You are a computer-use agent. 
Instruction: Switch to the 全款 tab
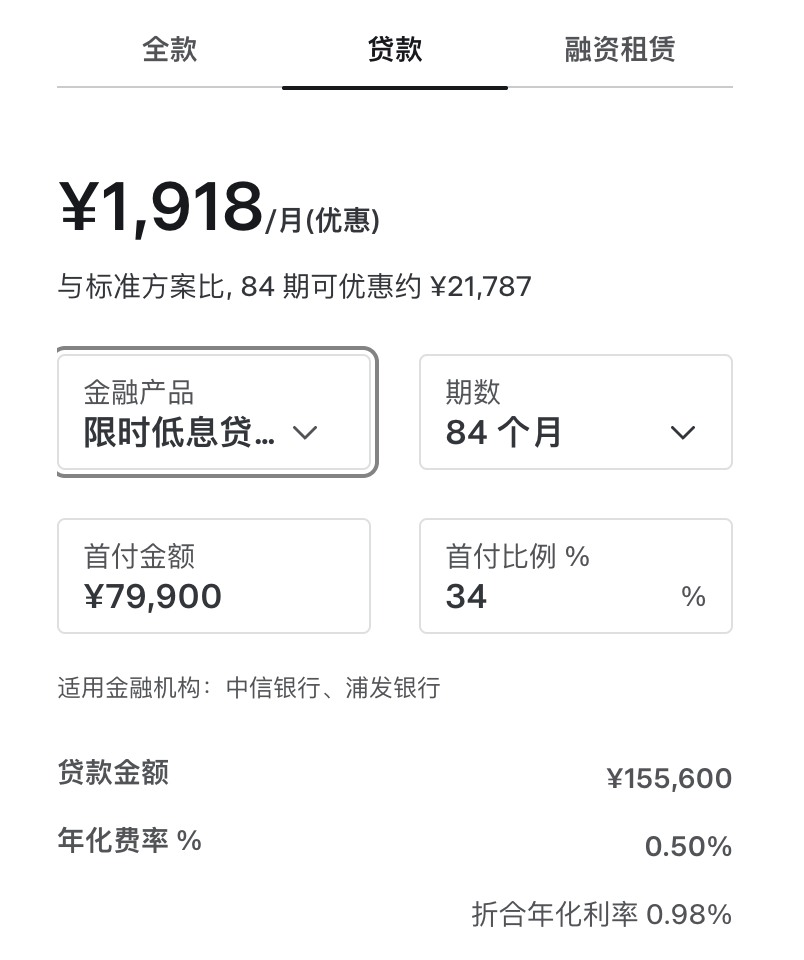[x=170, y=50]
